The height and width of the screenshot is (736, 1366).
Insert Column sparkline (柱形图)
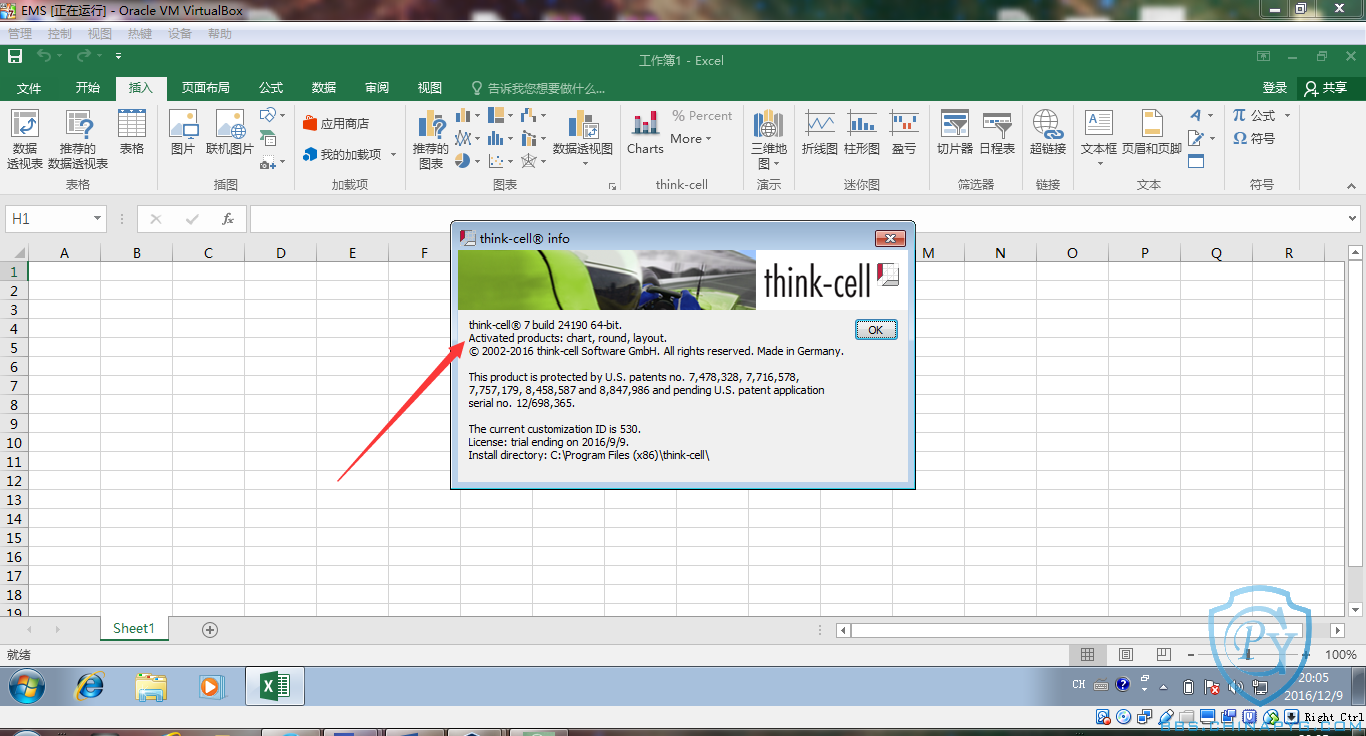pyautogui.click(x=862, y=132)
